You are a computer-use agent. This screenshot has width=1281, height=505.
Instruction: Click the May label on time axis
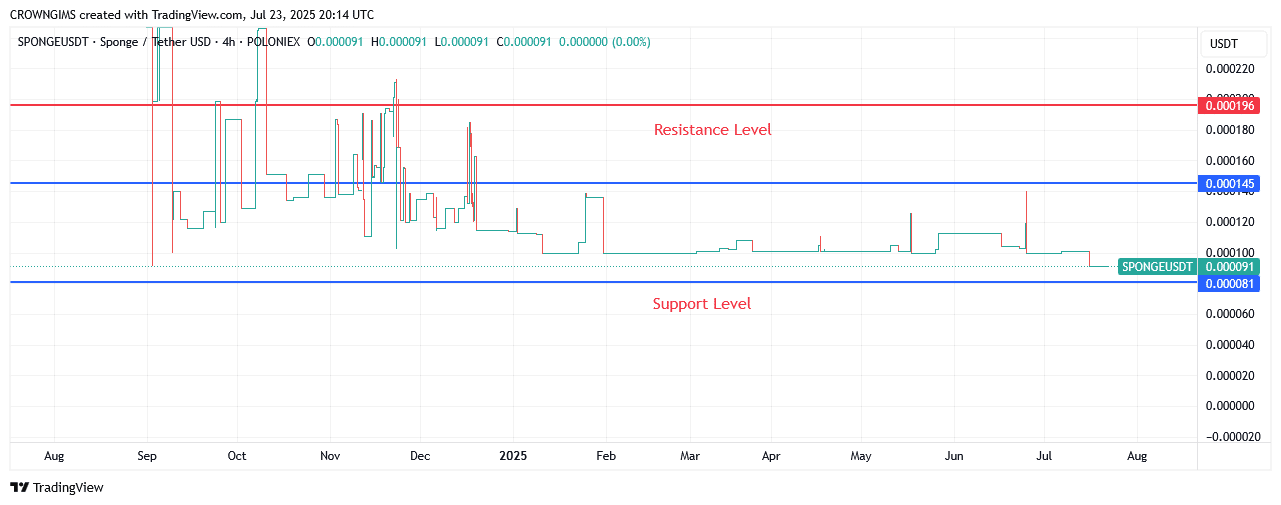pos(861,456)
